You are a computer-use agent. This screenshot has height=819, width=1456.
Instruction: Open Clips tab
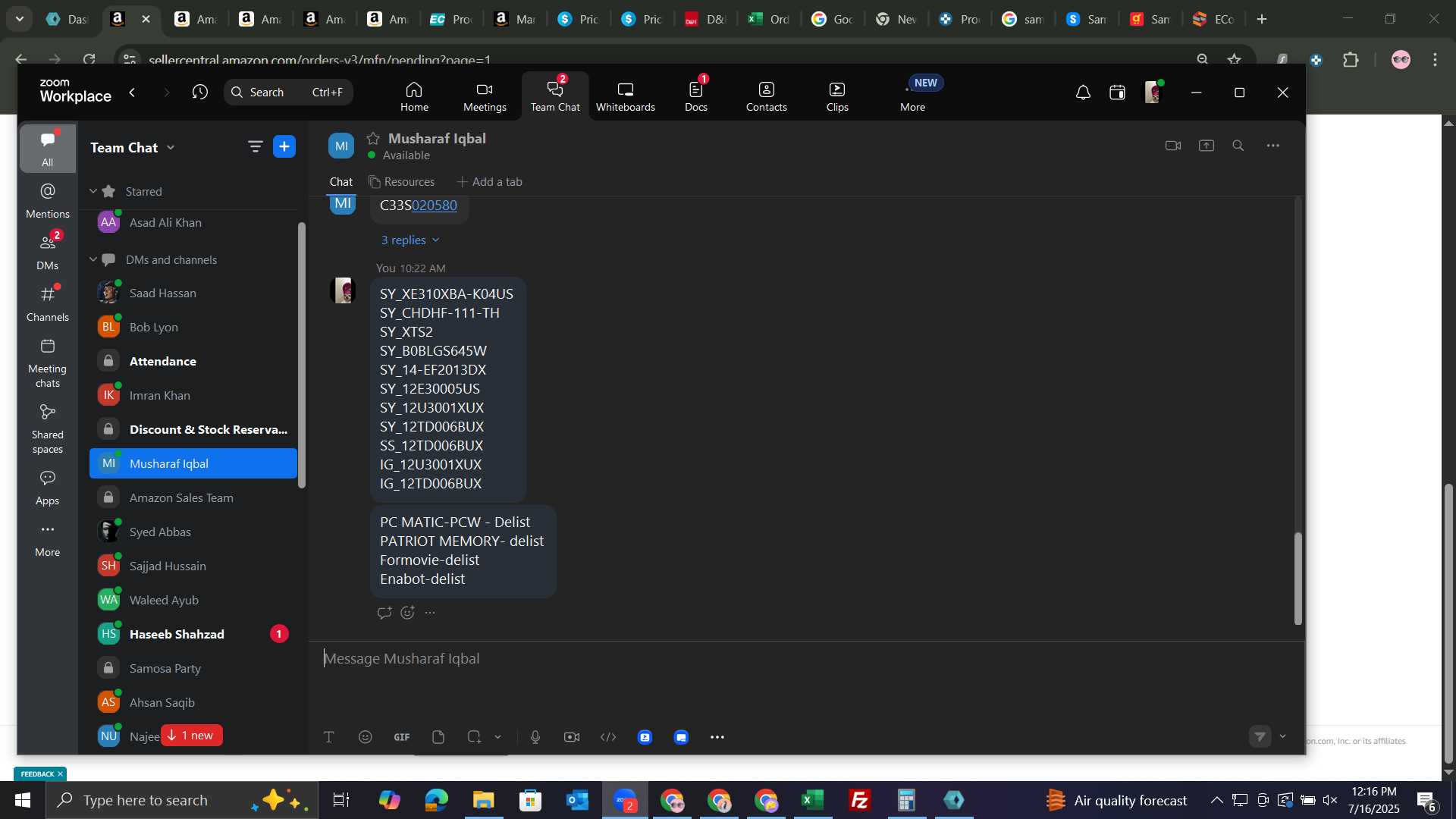click(x=837, y=96)
